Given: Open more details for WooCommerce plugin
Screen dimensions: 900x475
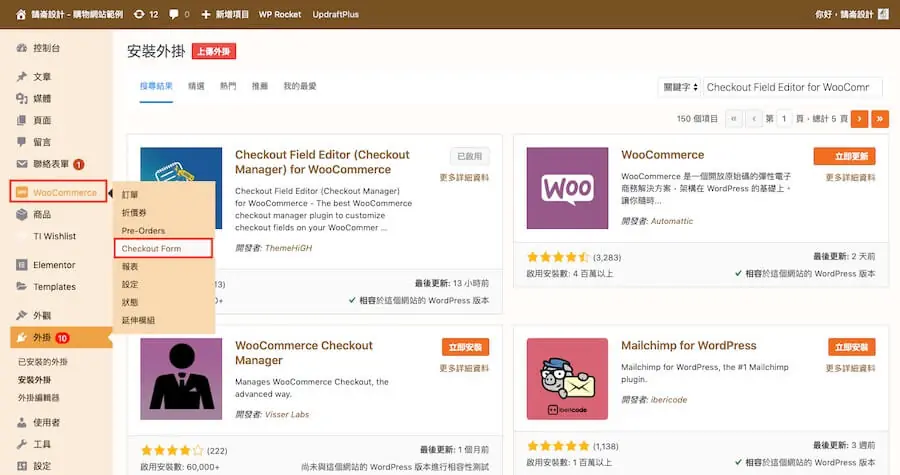Looking at the screenshot, I should click(x=851, y=178).
